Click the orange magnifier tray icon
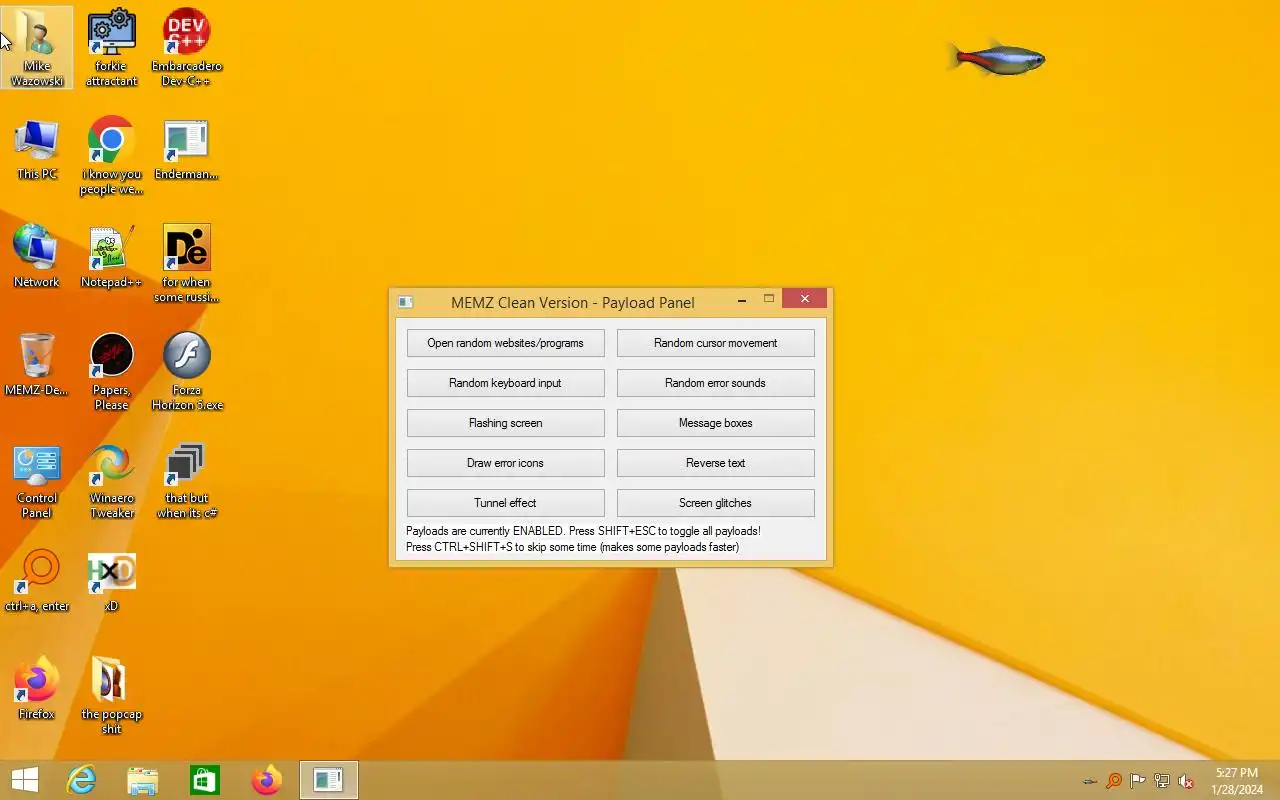This screenshot has width=1280, height=800. coord(1114,781)
